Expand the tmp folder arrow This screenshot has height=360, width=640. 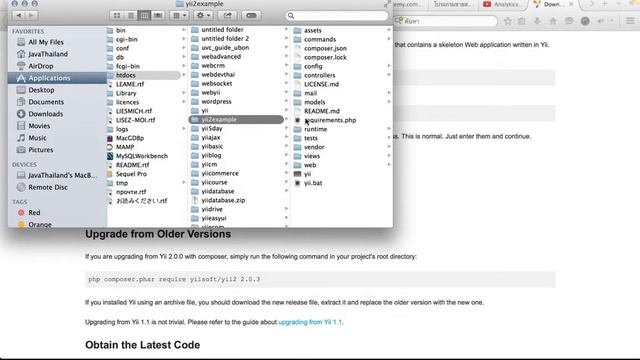184,183
